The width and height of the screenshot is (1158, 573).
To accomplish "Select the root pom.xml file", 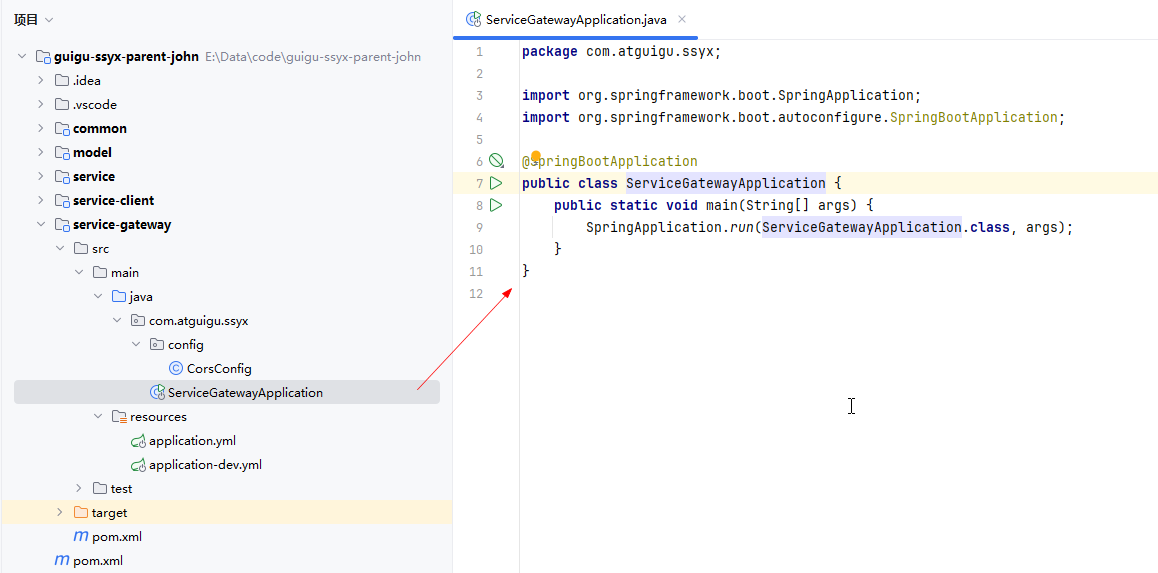I will click(97, 560).
